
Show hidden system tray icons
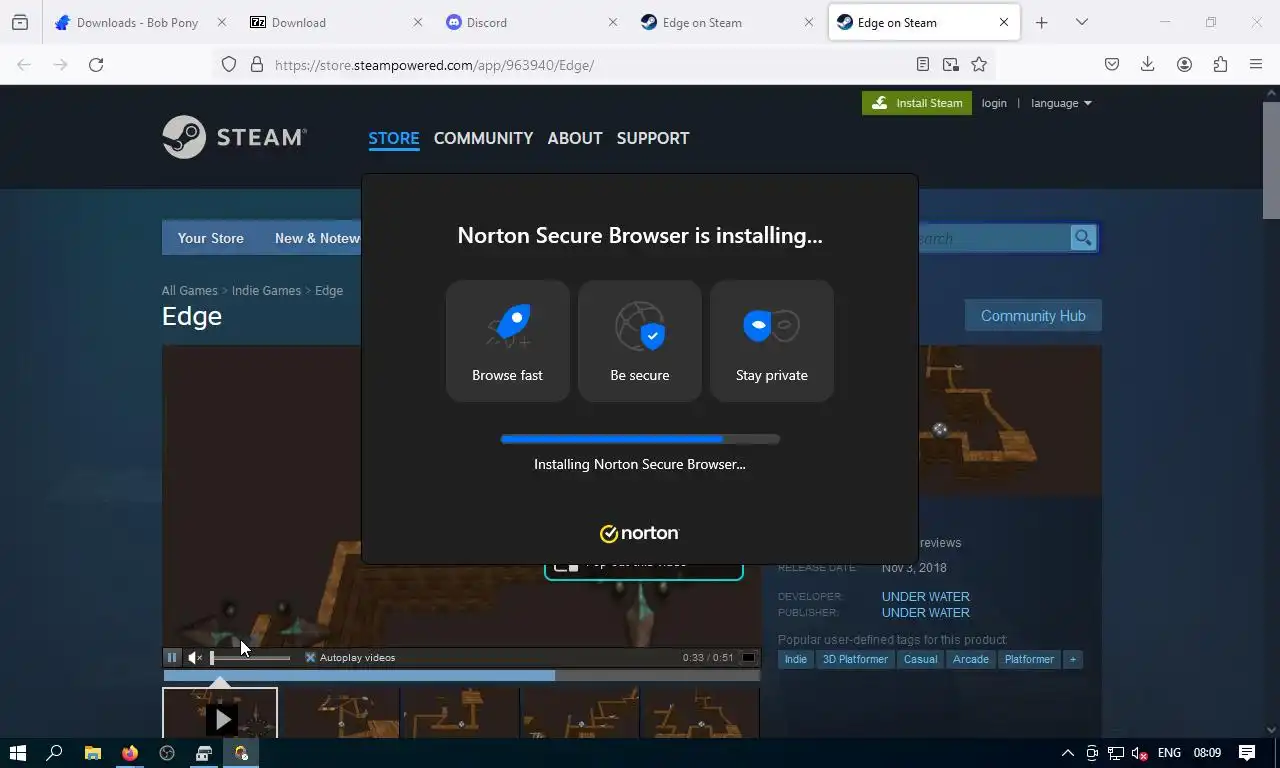coord(1067,753)
